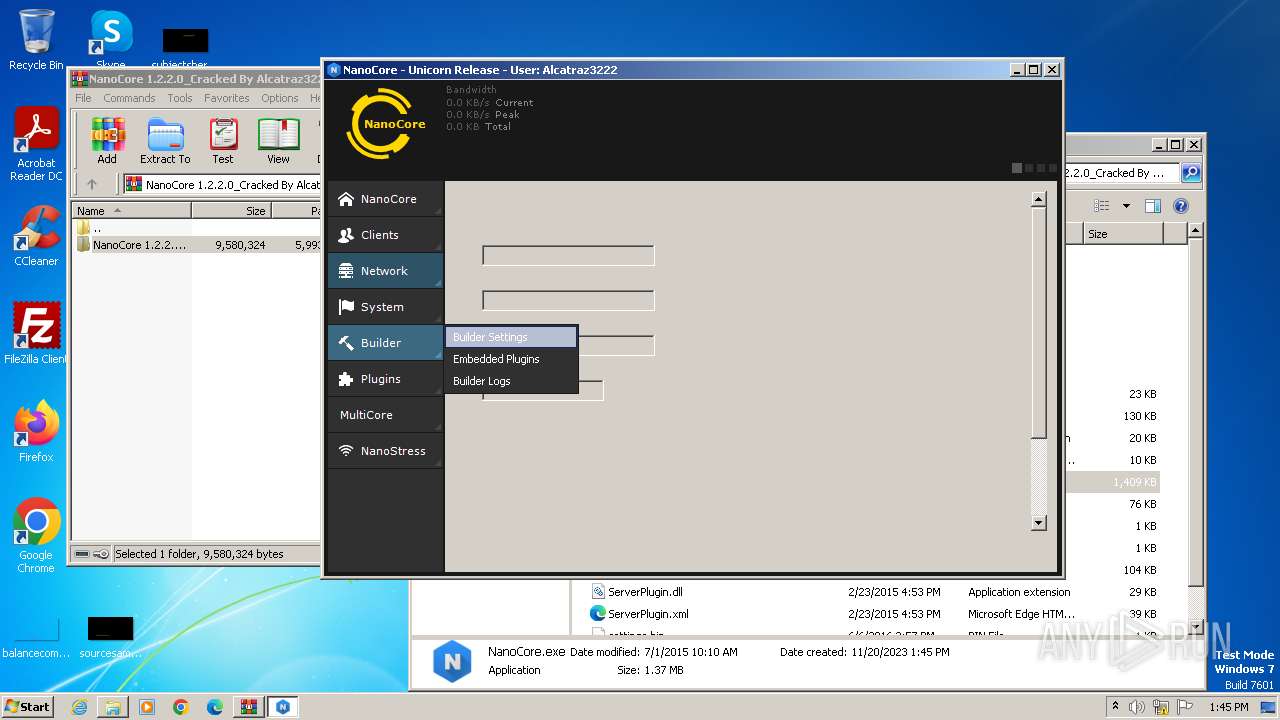Sort WinRAR list by Size column
Screen dimensions: 1280x720
click(x=231, y=211)
